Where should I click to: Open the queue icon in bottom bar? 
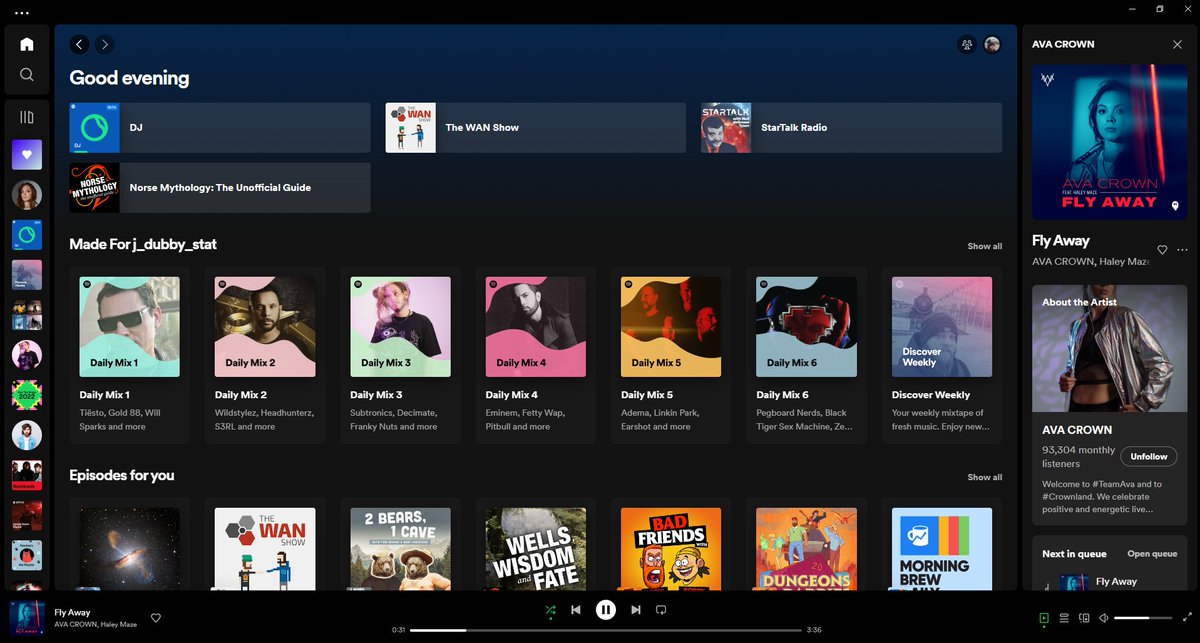coord(1064,618)
